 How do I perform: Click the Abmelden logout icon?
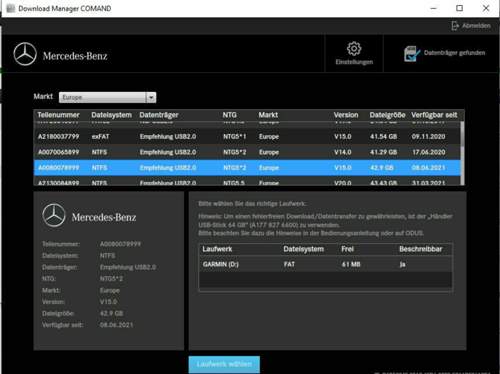(x=455, y=26)
